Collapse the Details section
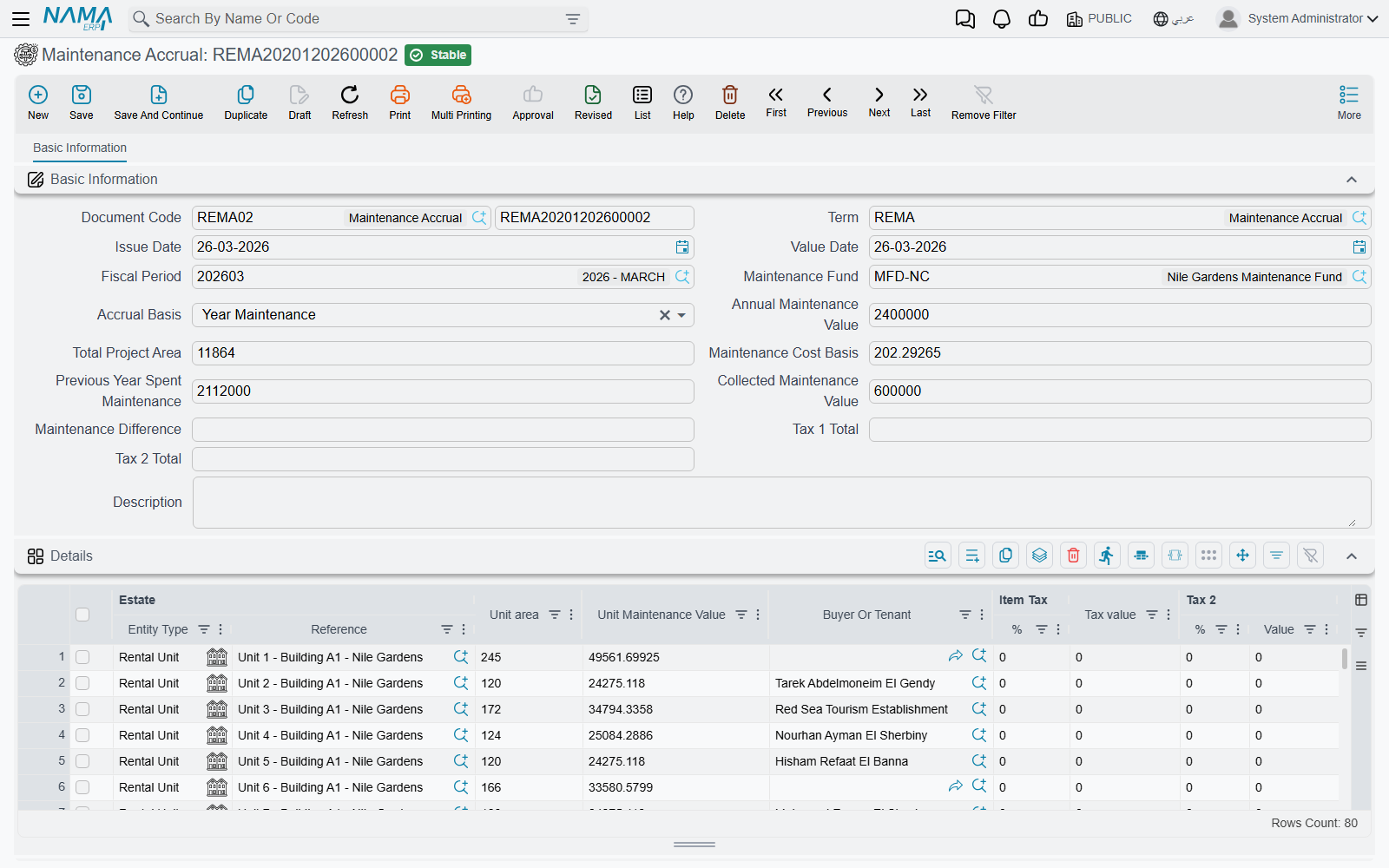Image resolution: width=1389 pixels, height=868 pixels. click(1352, 556)
